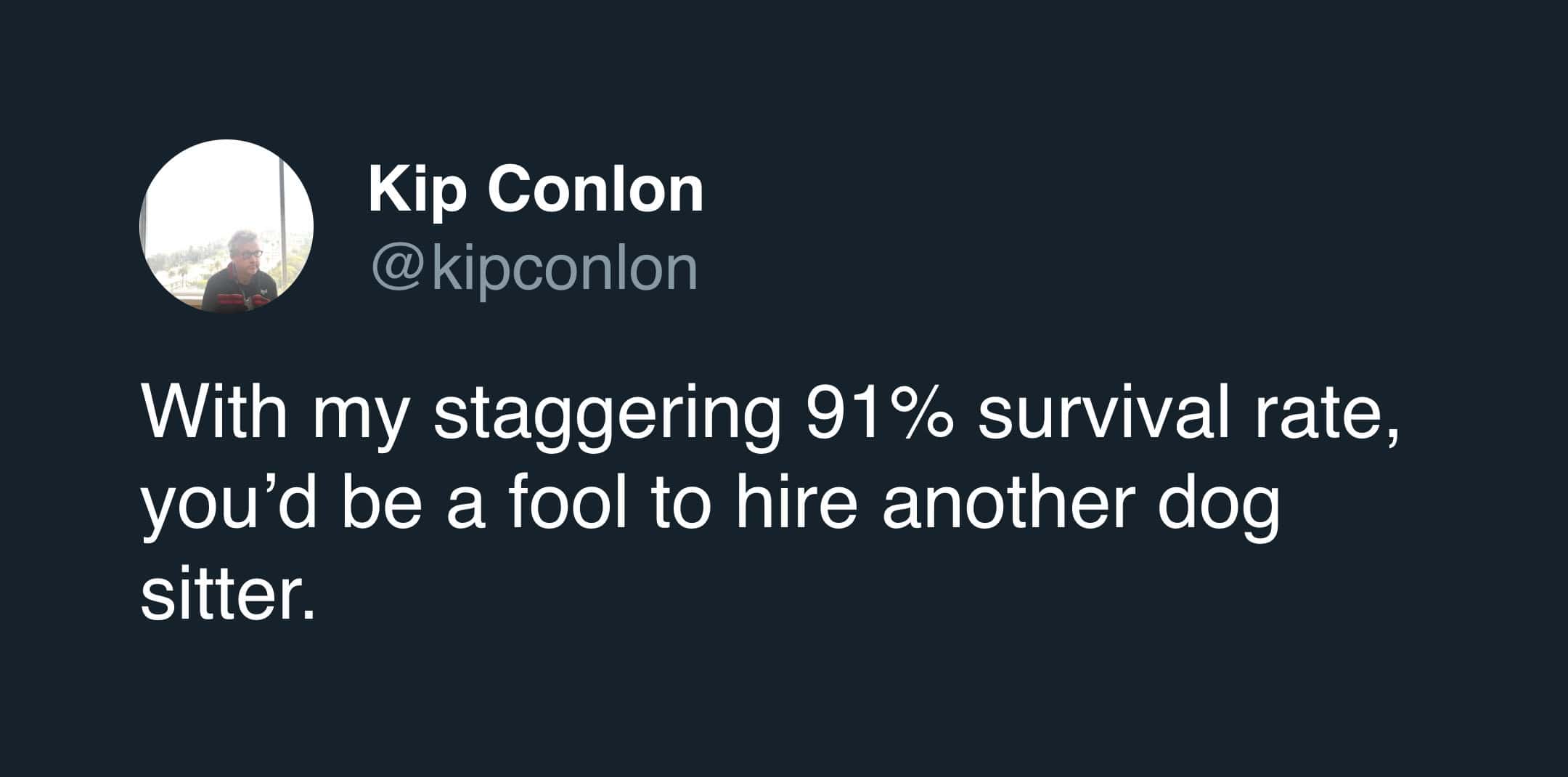Open the Kip Conlon display name
The width and height of the screenshot is (1568, 777).
(536, 190)
